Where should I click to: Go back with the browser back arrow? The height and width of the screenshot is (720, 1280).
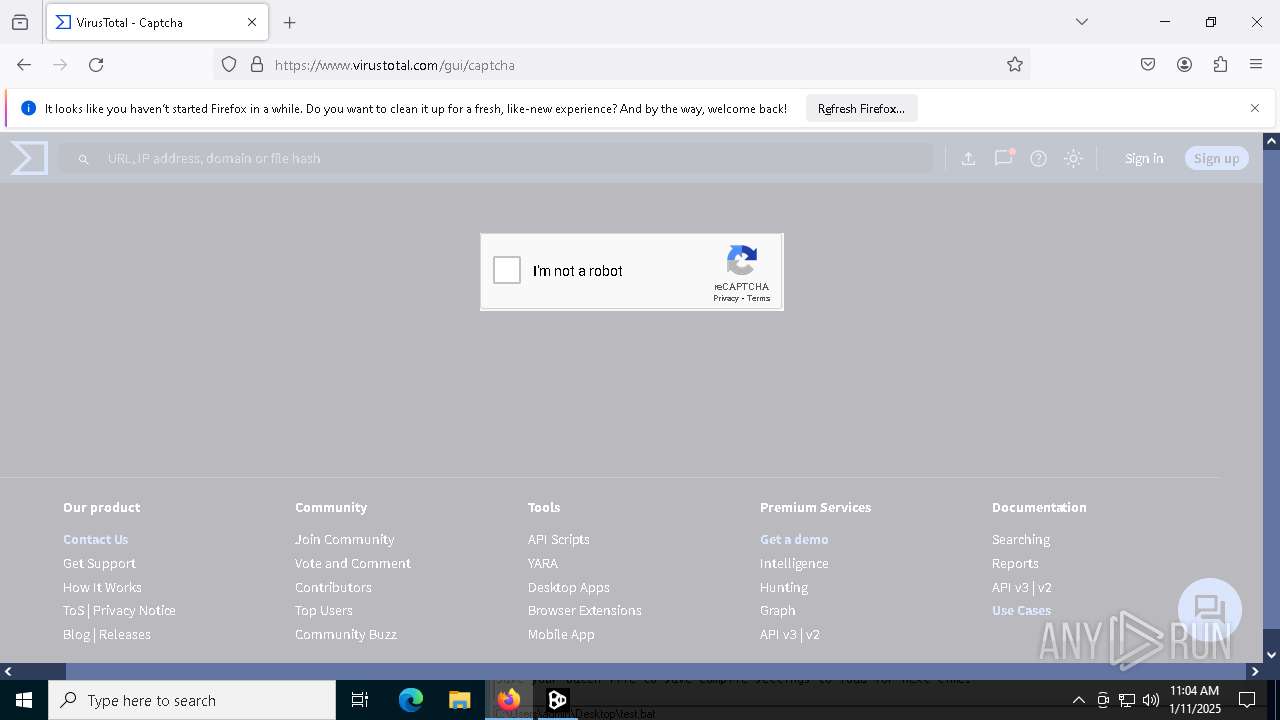(x=24, y=64)
